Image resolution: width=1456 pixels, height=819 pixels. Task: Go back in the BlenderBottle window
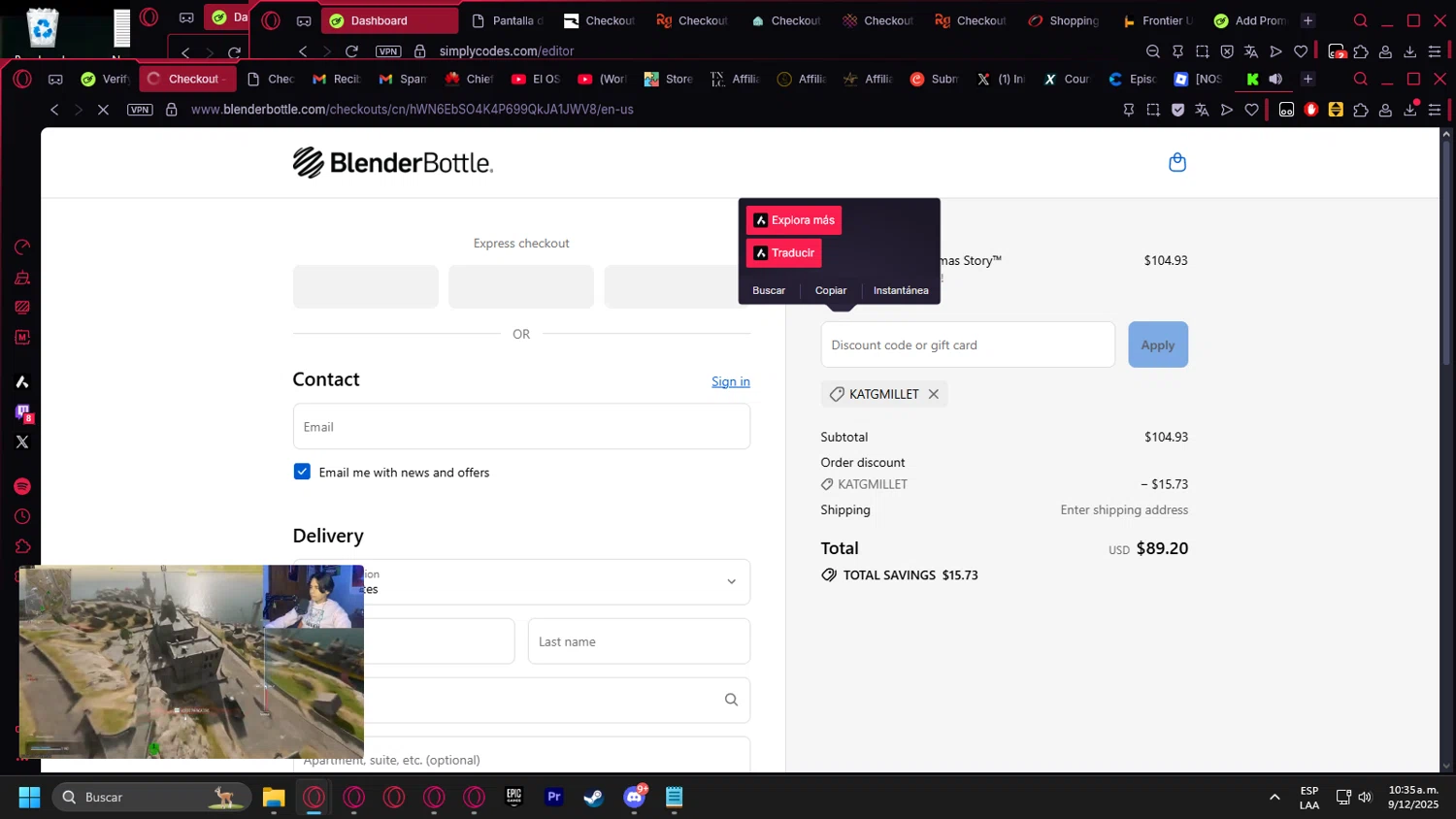click(x=54, y=110)
